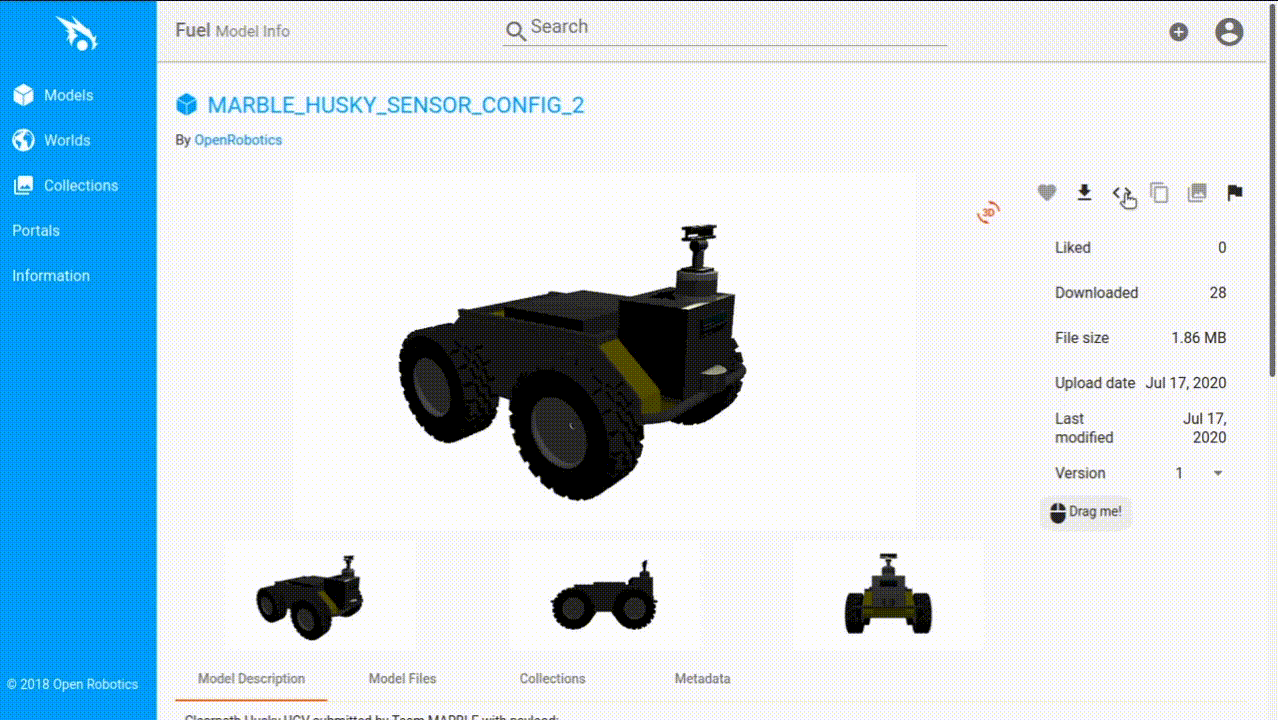This screenshot has height=720, width=1278.
Task: Select the front-view Husky thumbnail
Action: (x=888, y=595)
